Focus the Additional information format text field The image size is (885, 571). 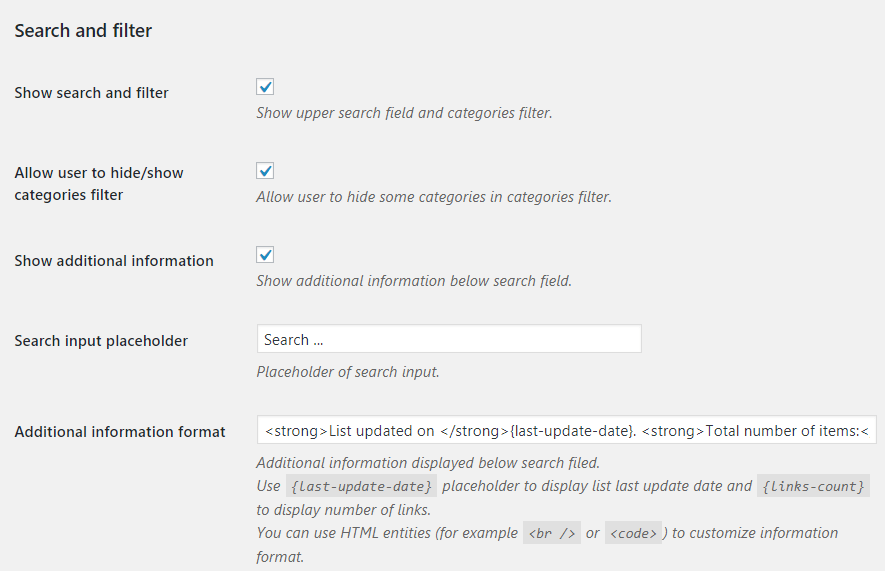tap(566, 430)
